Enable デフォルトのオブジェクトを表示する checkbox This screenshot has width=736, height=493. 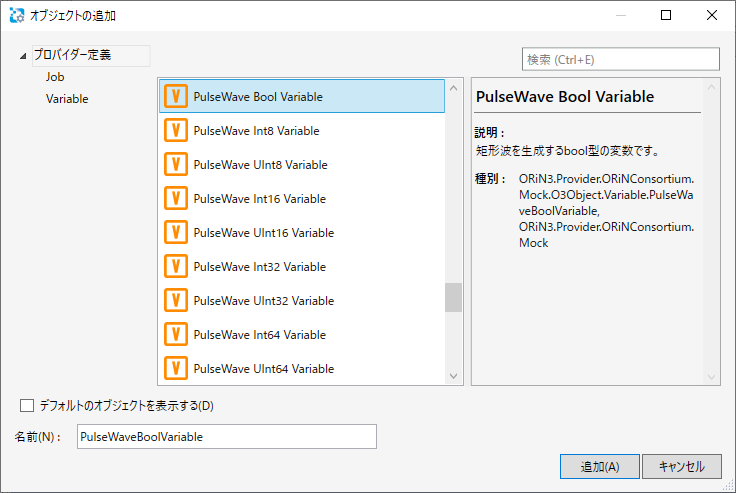[27, 405]
